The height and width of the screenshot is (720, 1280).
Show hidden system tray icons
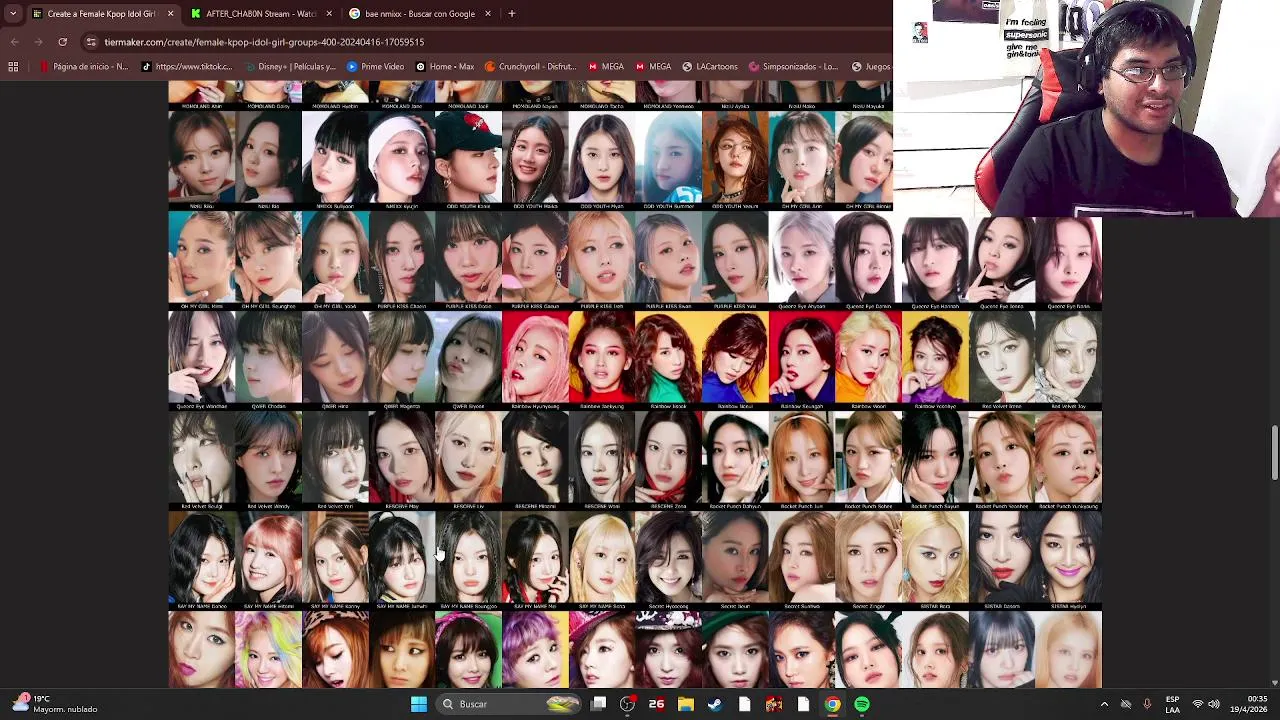click(1104, 704)
